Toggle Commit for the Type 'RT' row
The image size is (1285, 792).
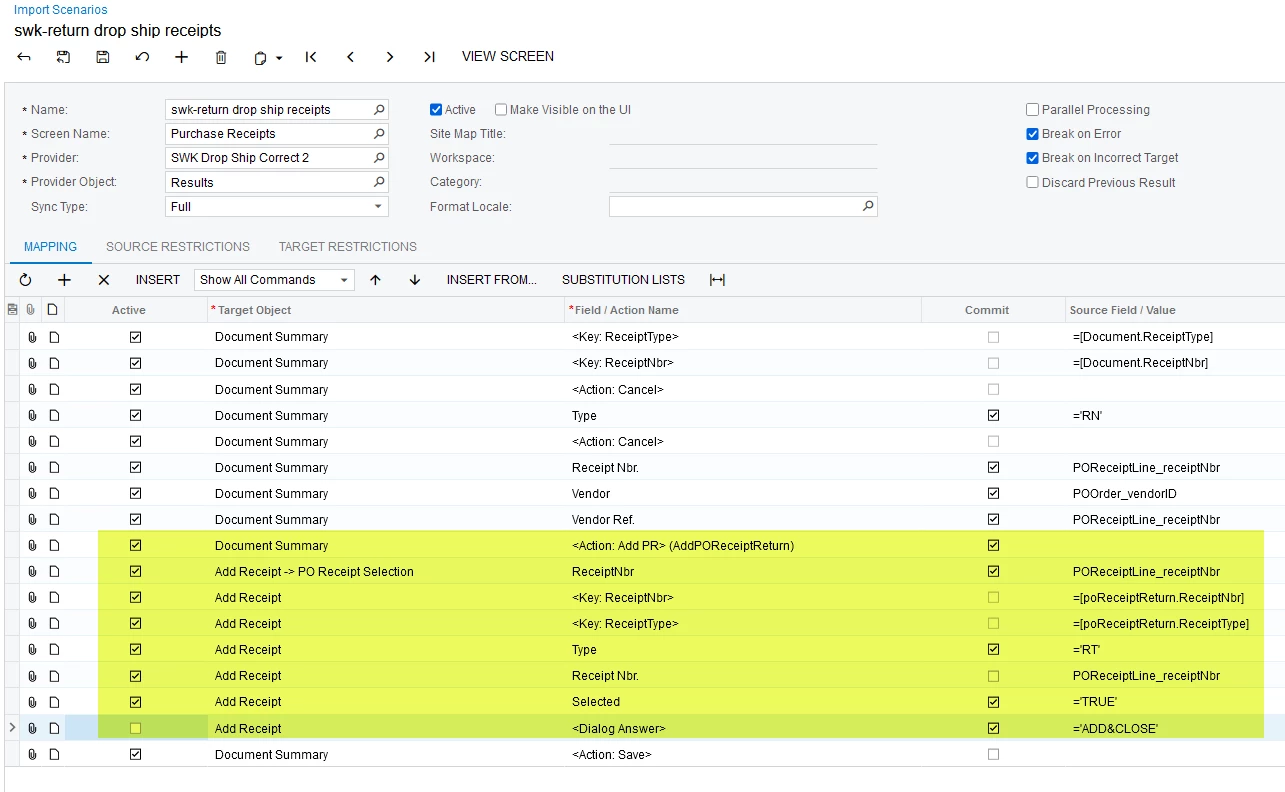point(993,649)
